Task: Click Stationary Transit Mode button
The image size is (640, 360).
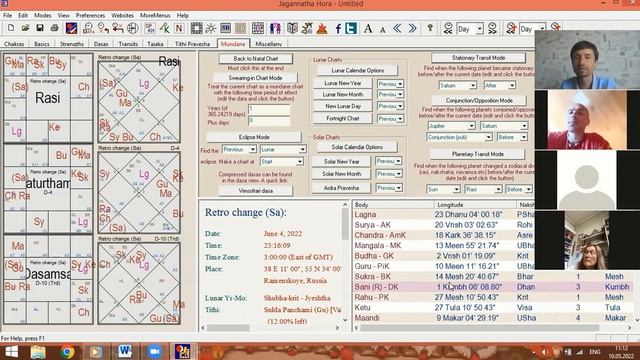Action: click(478, 58)
